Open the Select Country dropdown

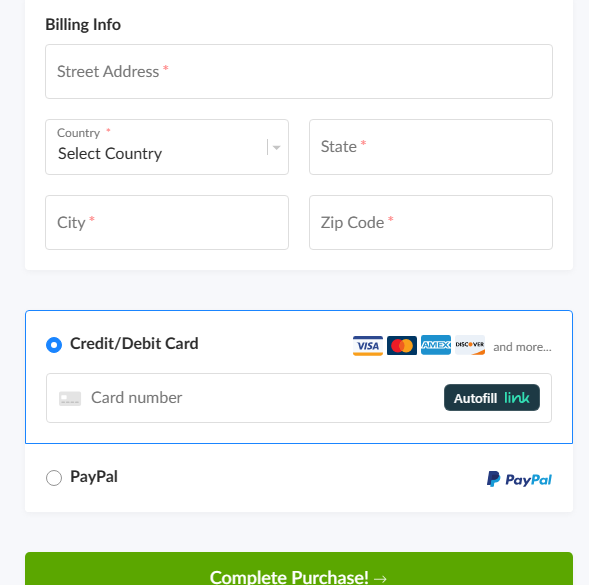(x=167, y=147)
